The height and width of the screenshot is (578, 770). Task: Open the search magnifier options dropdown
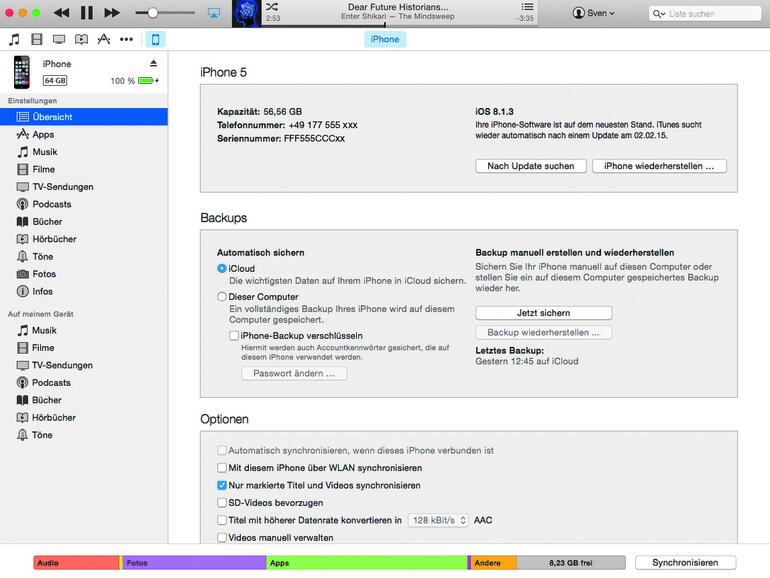(659, 14)
